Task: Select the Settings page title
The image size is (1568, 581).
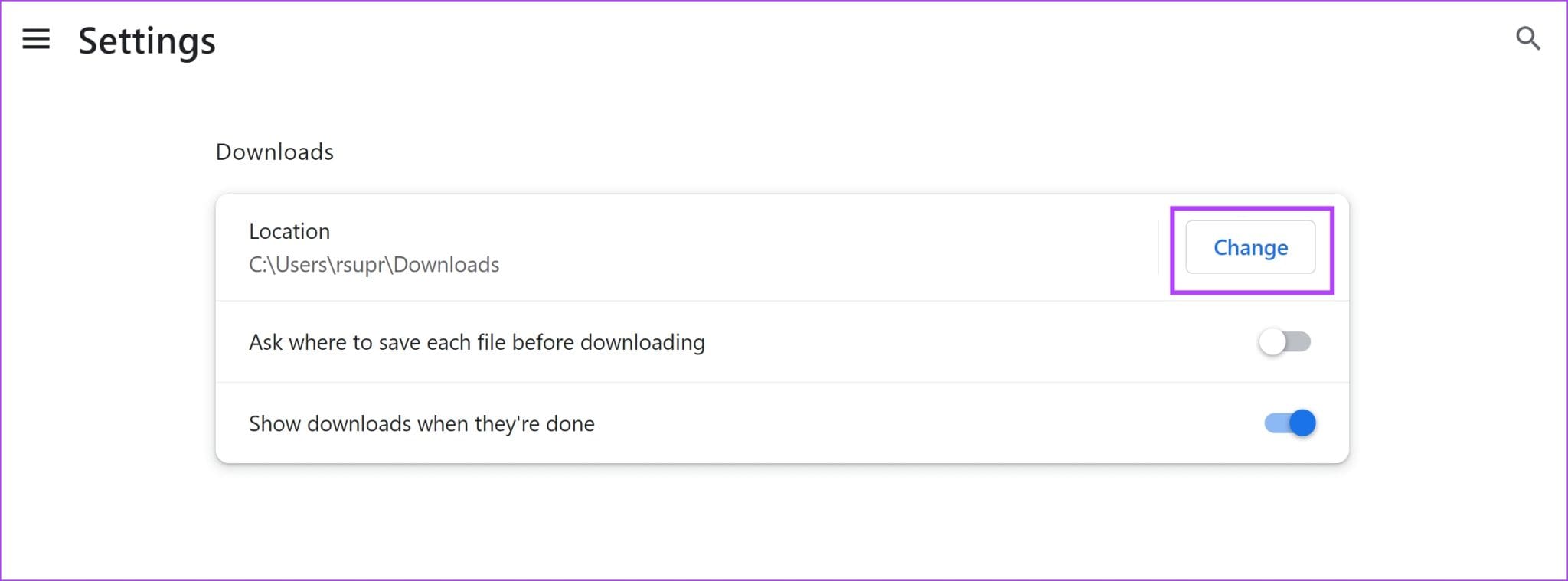Action: tap(146, 41)
